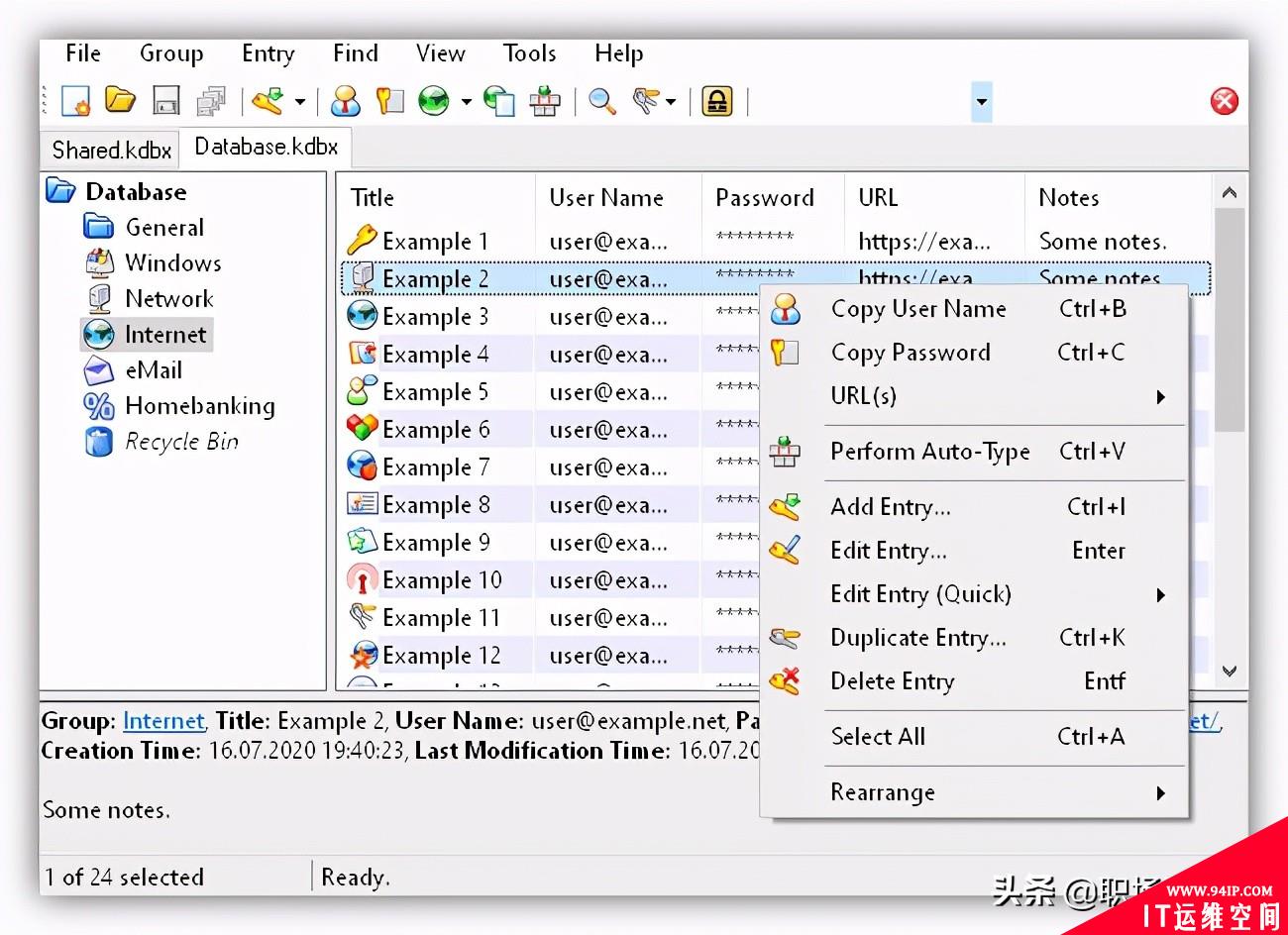Screen dimensions: 1288x935
Task: Follow the Internet group link in details
Action: click(163, 721)
